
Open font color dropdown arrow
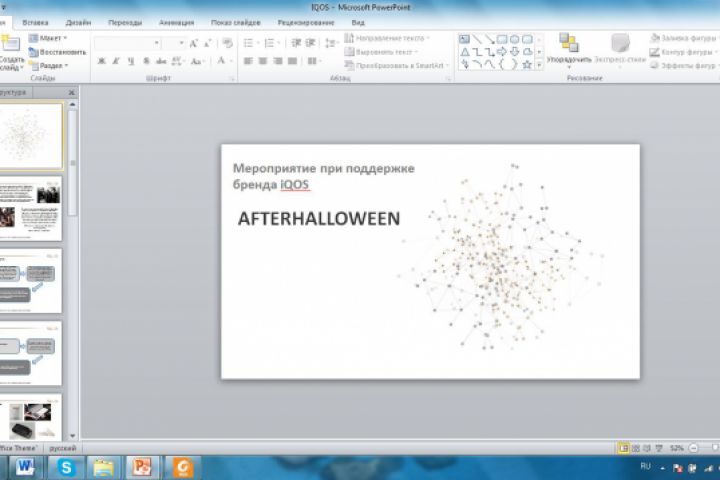231,61
